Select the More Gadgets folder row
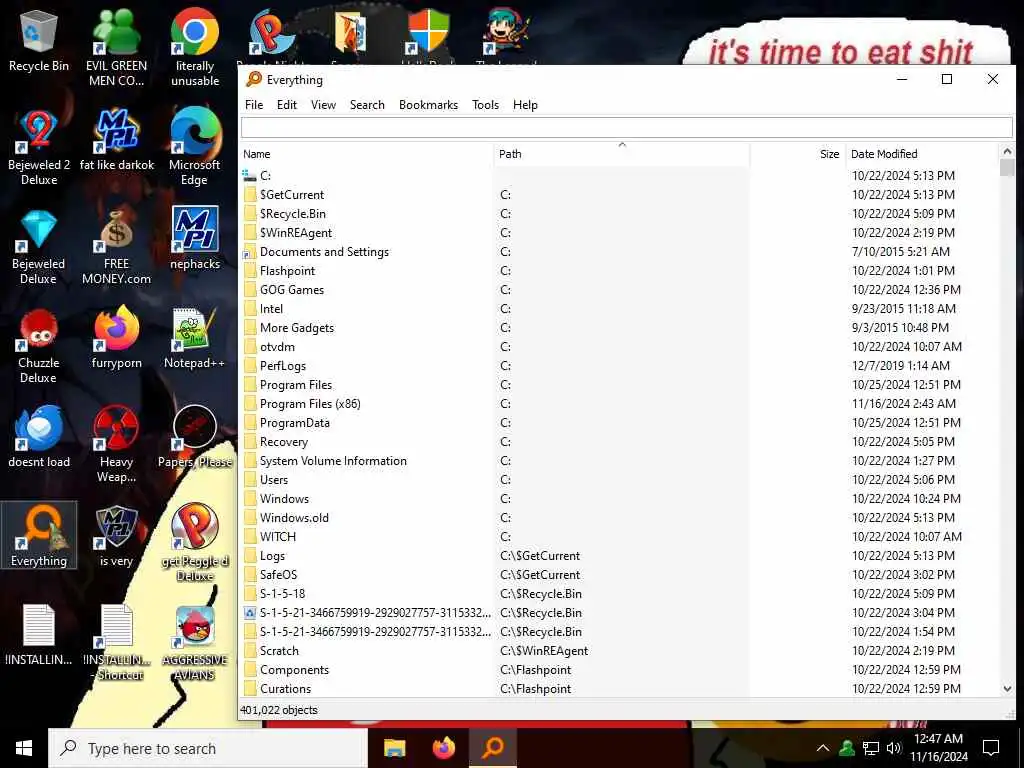The width and height of the screenshot is (1024, 768). tap(619, 327)
